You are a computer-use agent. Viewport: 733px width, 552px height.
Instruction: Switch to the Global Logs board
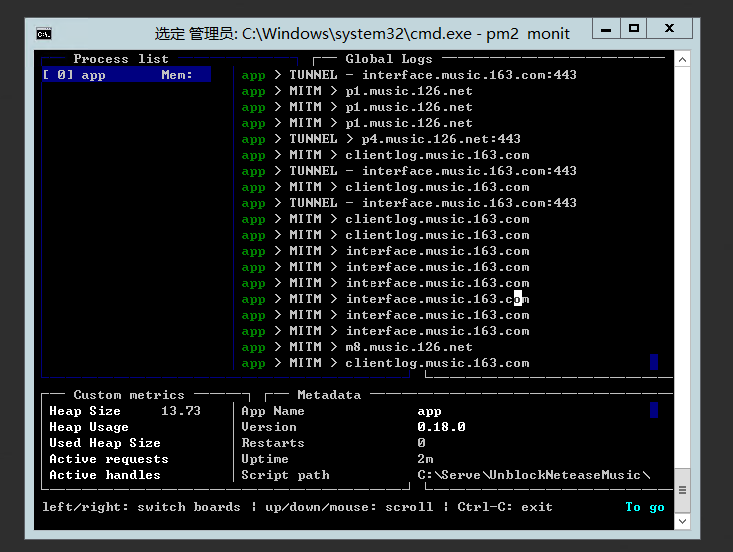coord(388,59)
